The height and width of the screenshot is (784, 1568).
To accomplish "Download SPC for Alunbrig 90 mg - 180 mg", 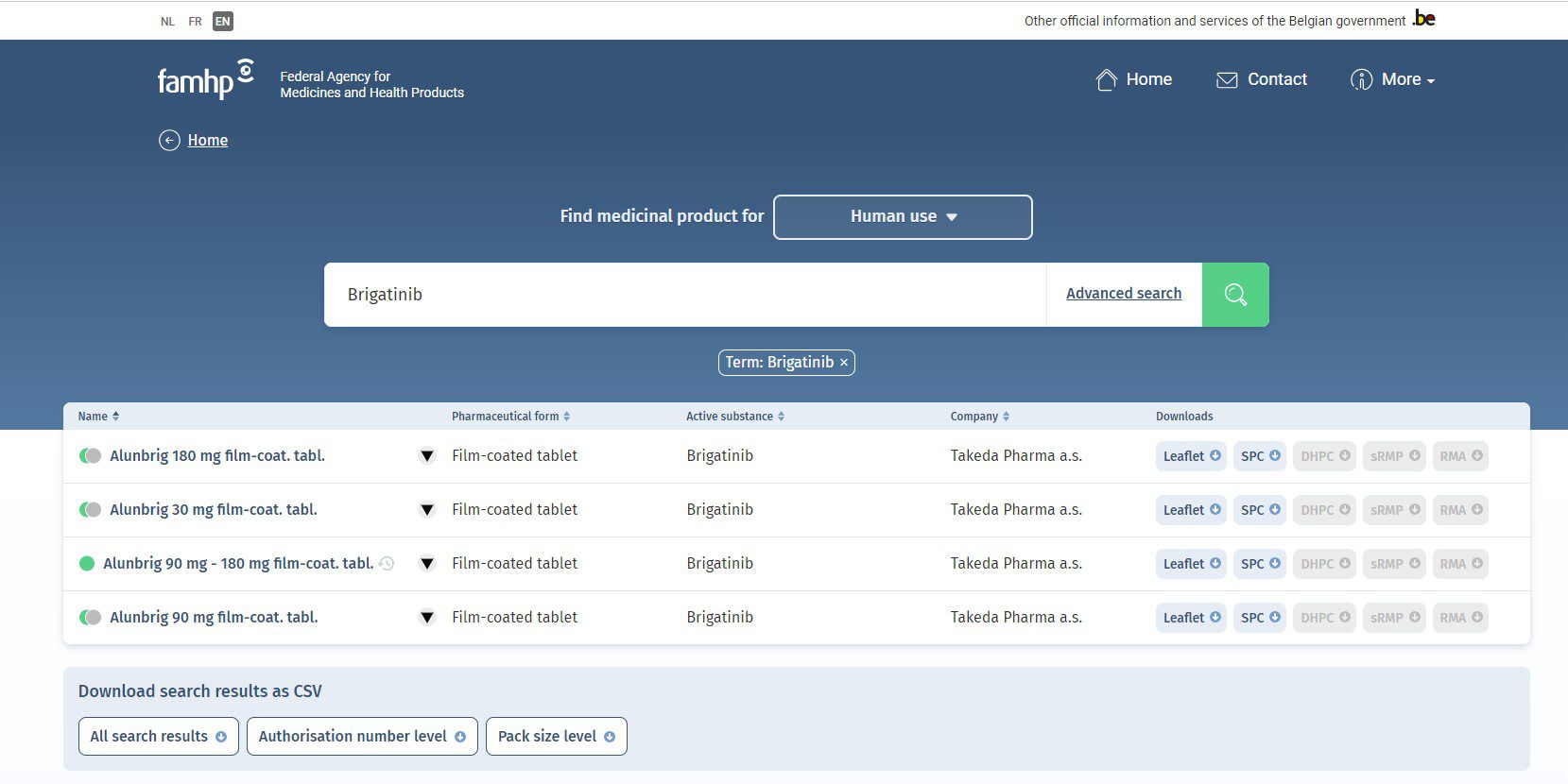I will [x=1260, y=564].
